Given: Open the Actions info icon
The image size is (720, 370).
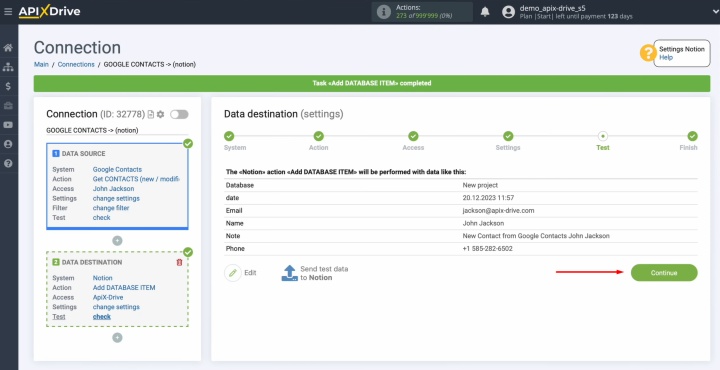Looking at the screenshot, I should coord(383,12).
